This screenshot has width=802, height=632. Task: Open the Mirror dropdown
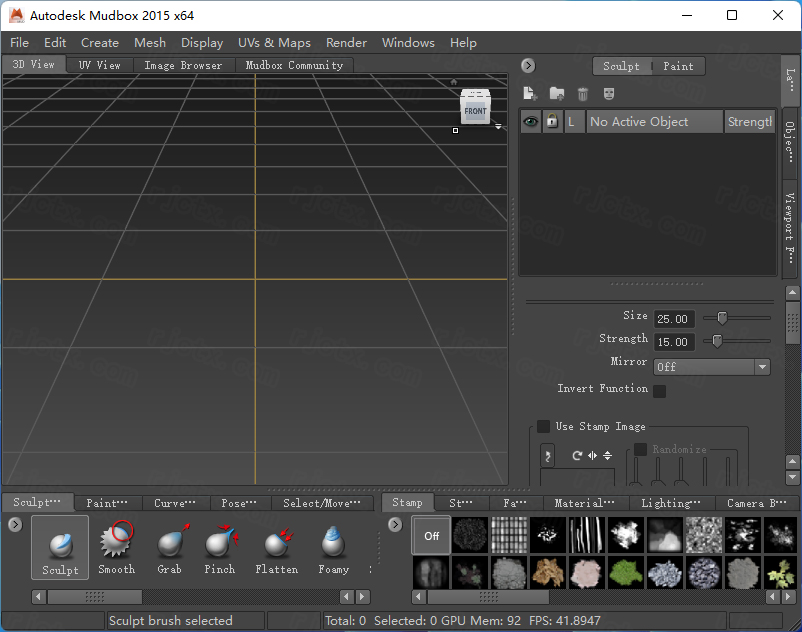tap(711, 367)
